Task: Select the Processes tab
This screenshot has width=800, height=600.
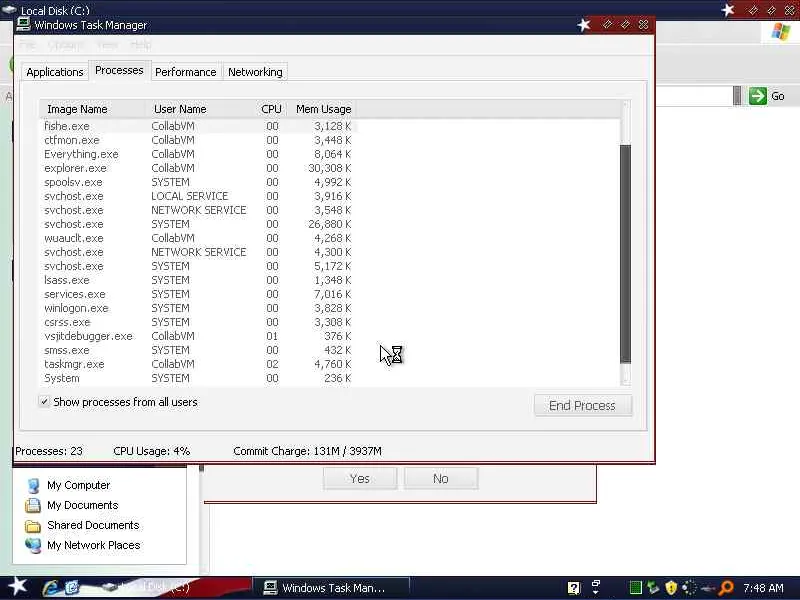Action: (x=119, y=70)
